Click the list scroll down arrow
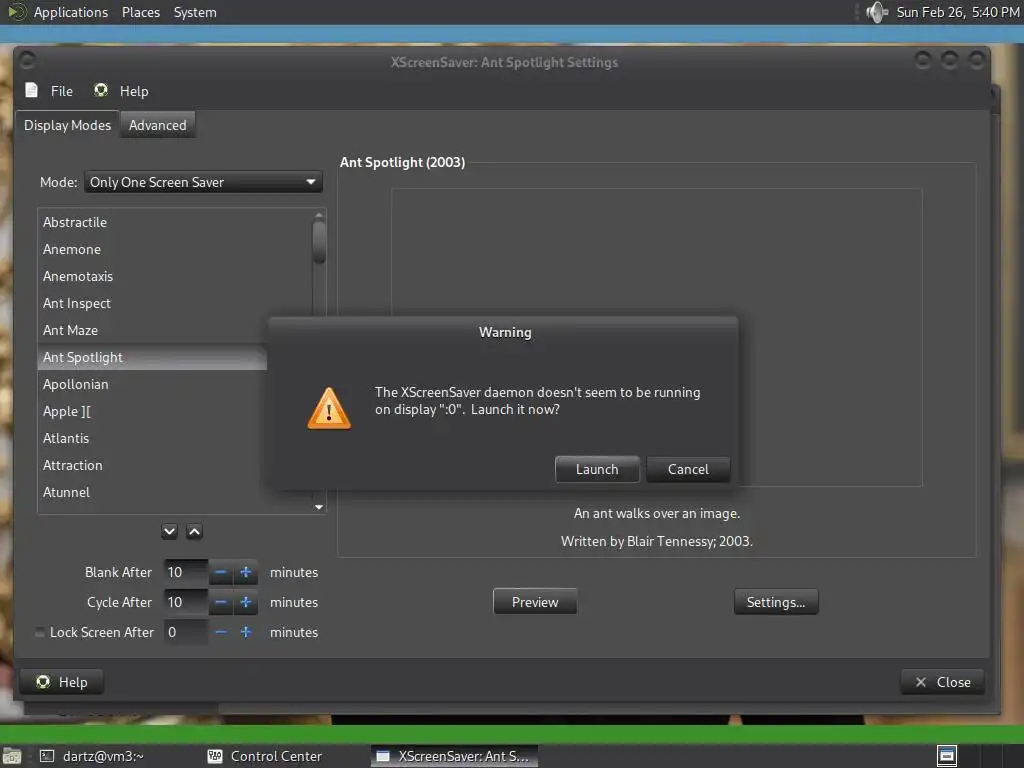1024x768 pixels. point(319,507)
